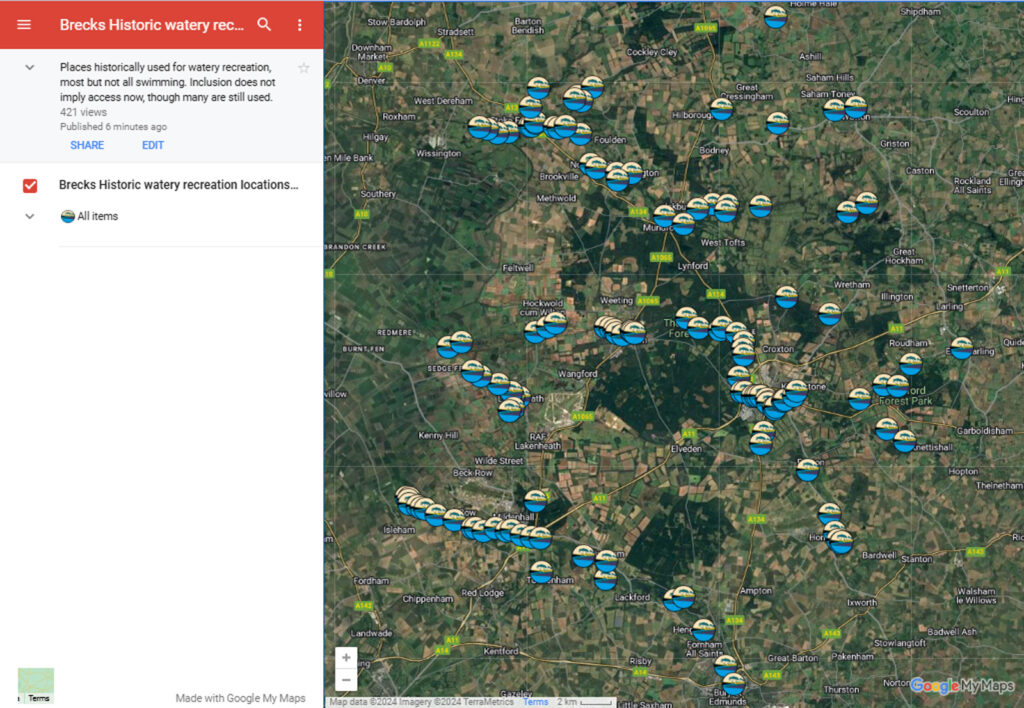Screen dimensions: 1024x708
Task: Uncheck the Brecks Historic watery recreation layer
Action: pos(30,186)
